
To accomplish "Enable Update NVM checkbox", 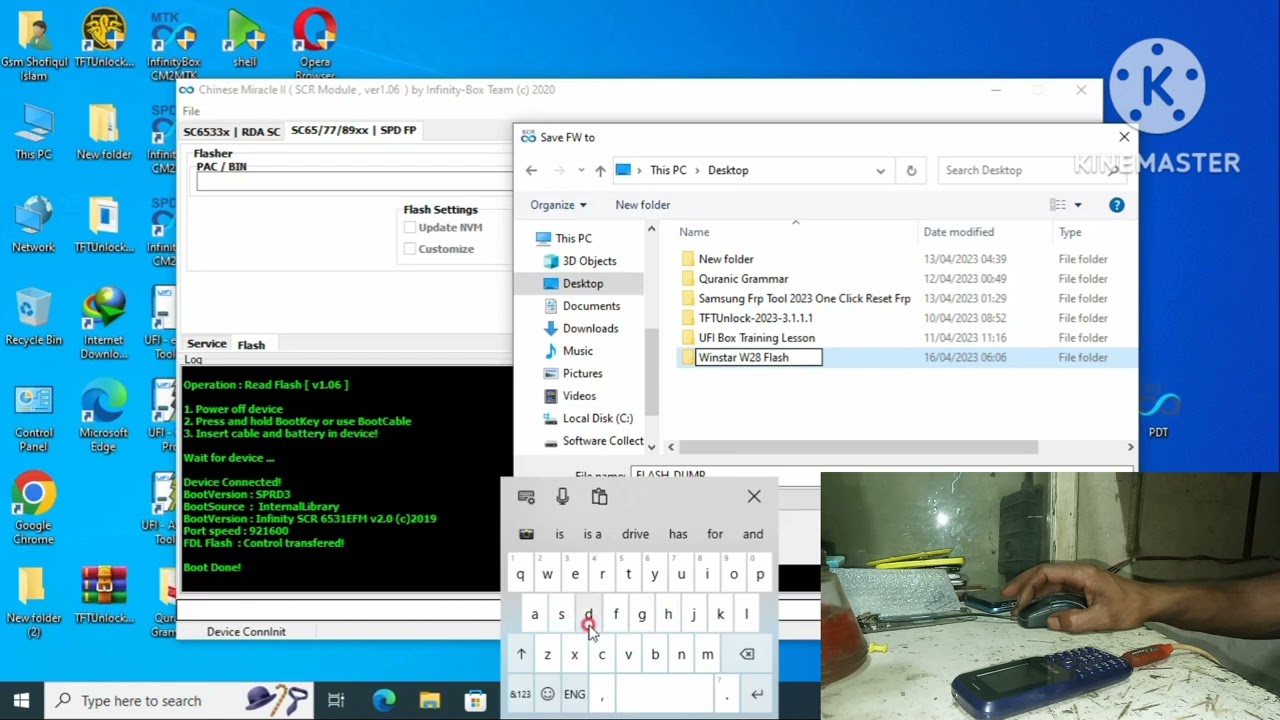I will (x=410, y=228).
